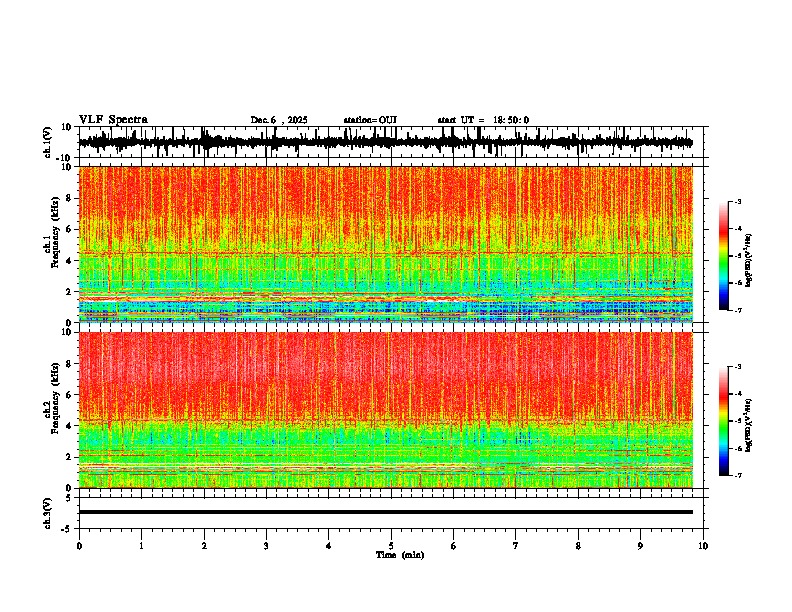Viewport: 792px width, 612px height.
Task: Click the ch.2 'Frequency (kHz)' axis label
Action: pyautogui.click(x=55, y=398)
